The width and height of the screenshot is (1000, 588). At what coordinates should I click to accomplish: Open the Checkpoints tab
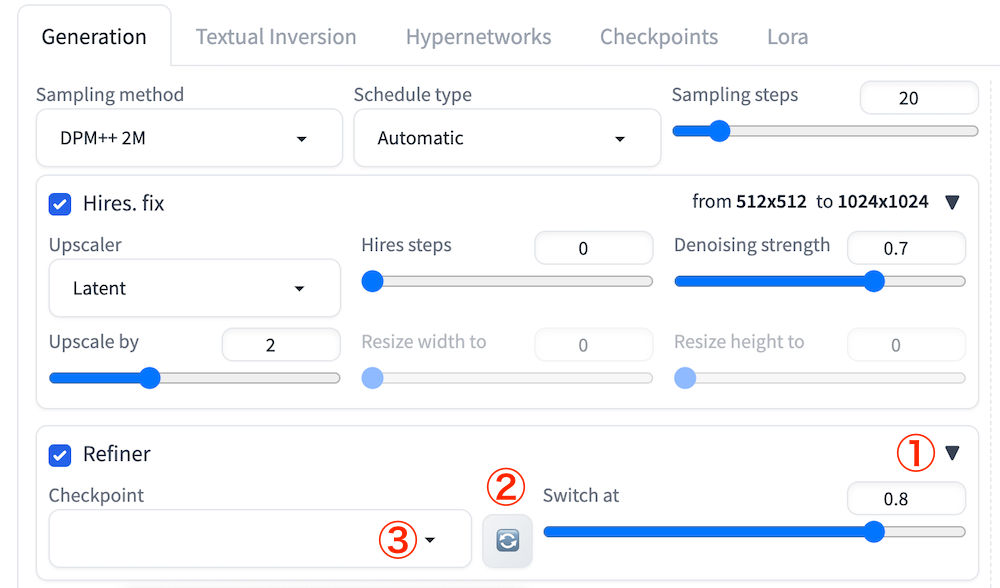(659, 37)
